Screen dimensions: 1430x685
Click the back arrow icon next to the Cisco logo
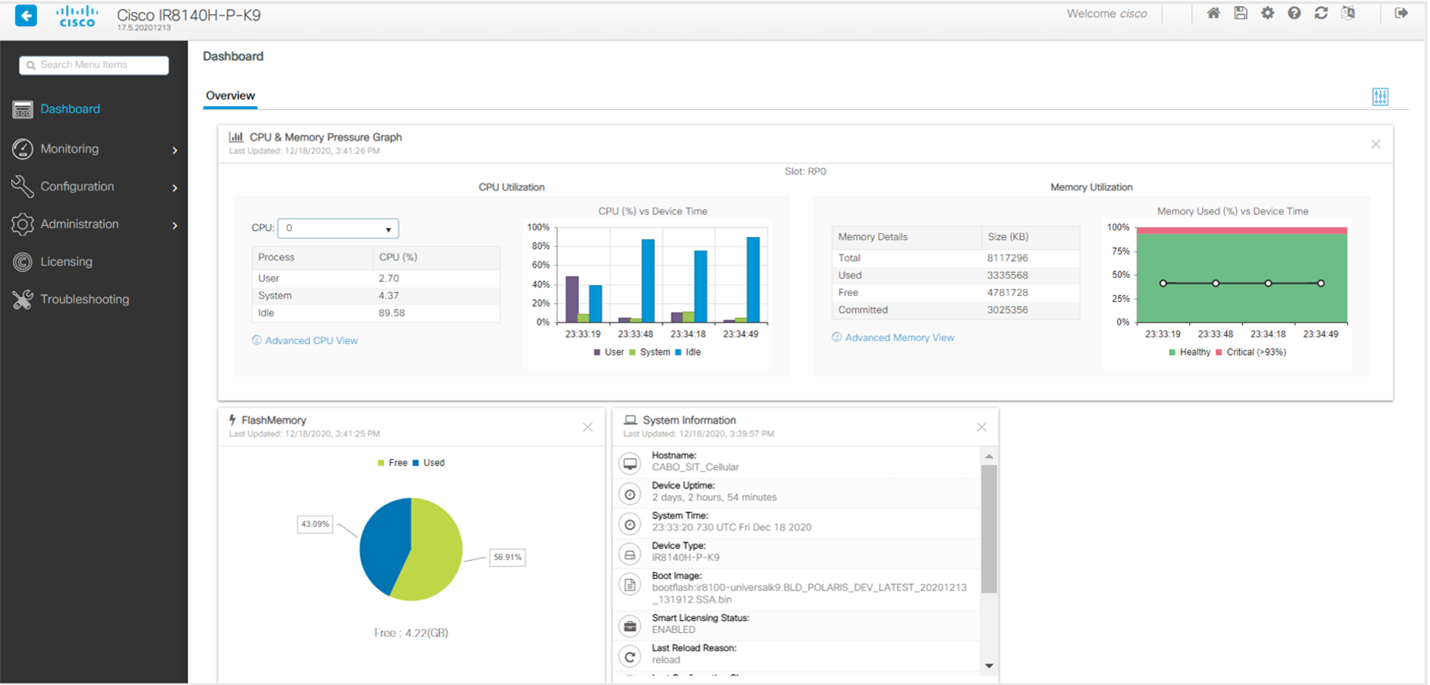(25, 15)
